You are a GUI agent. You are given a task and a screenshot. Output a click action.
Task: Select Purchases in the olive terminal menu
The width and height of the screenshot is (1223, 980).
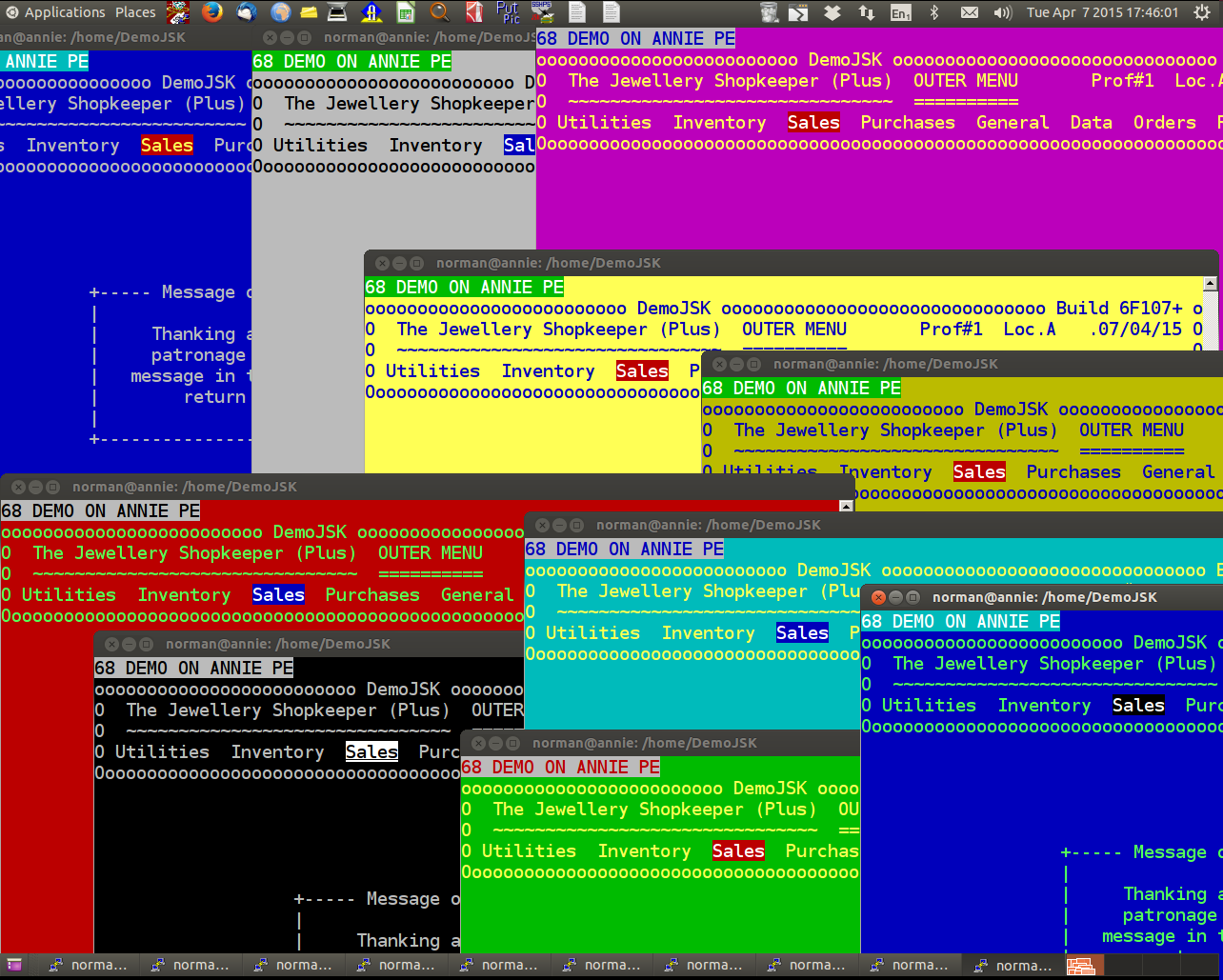pos(1073,471)
